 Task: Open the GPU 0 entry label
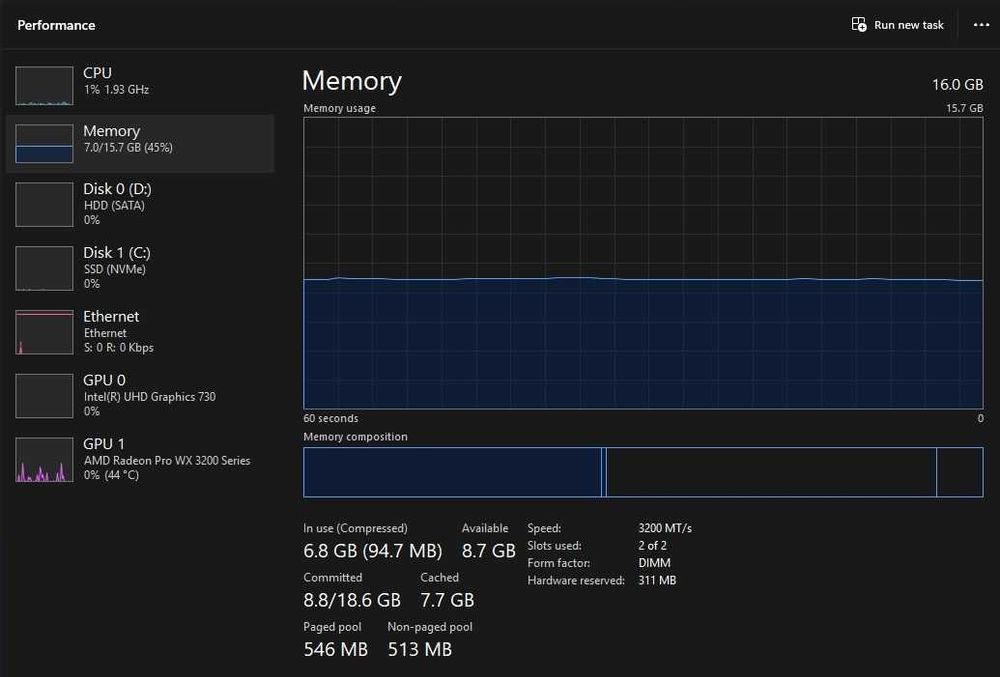104,380
